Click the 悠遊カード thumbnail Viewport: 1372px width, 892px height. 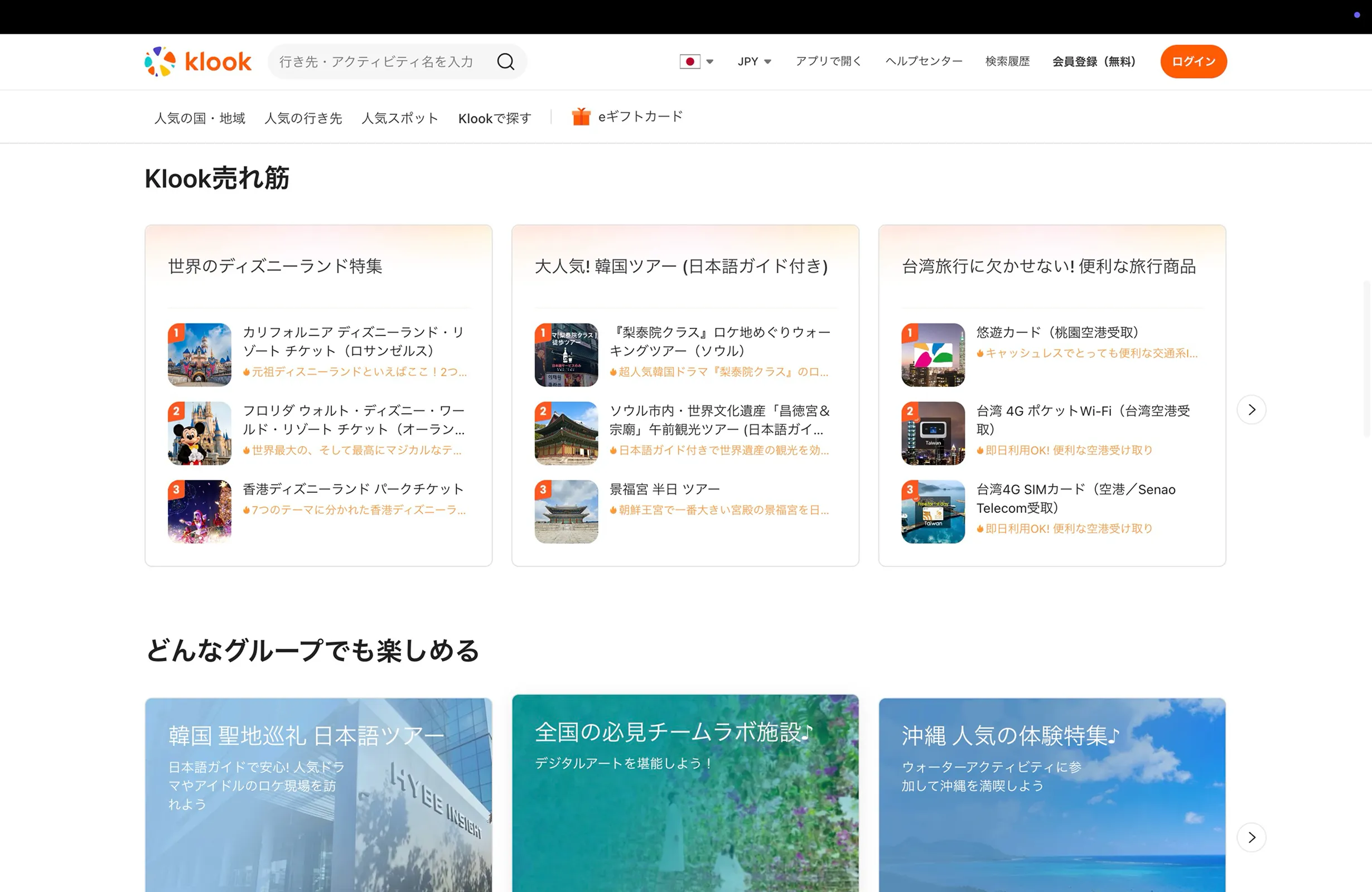933,355
